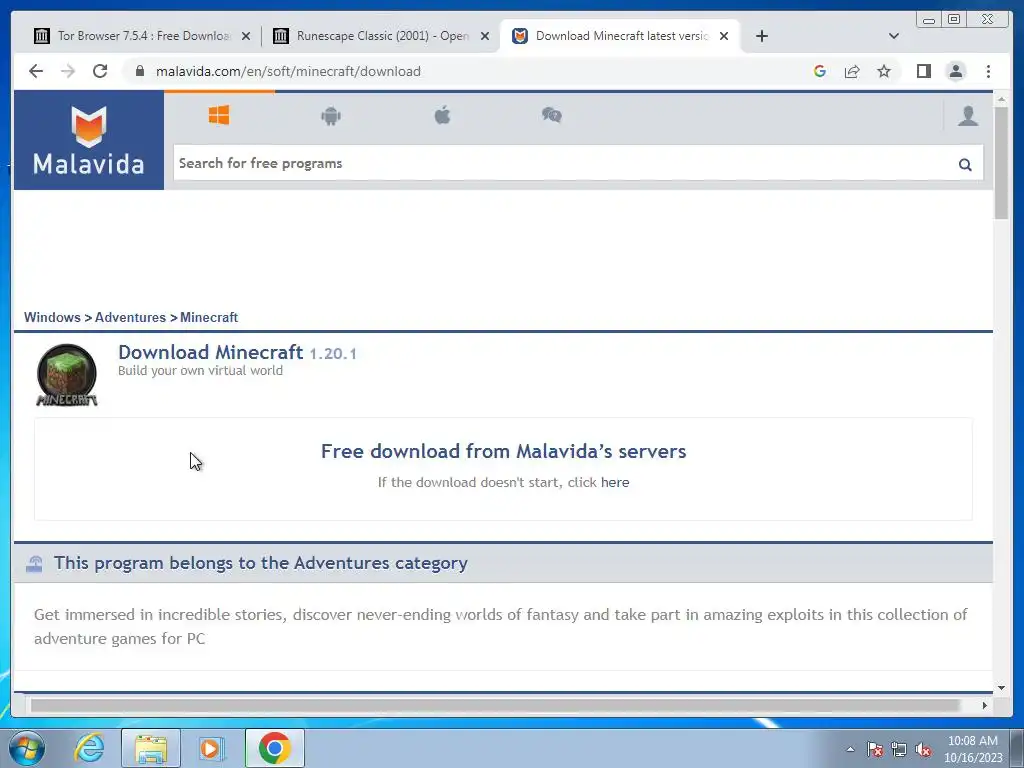
Task: Bookmark this page with star
Action: (884, 71)
